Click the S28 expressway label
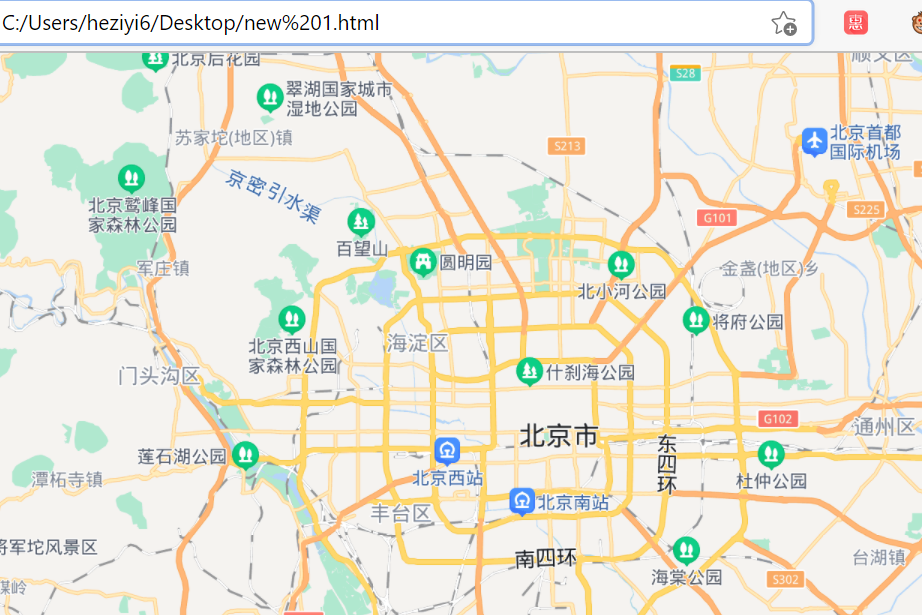Image resolution: width=922 pixels, height=615 pixels. coord(685,72)
